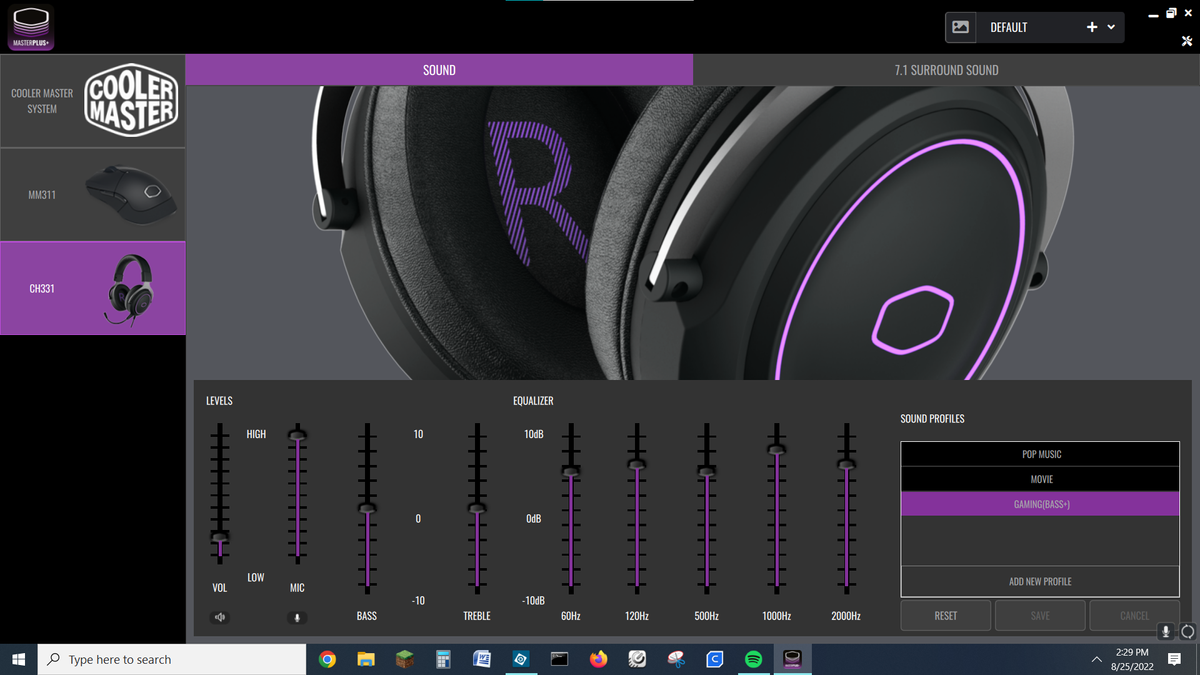Select the MM311 mouse device
Viewport: 1200px width, 675px height.
click(x=93, y=194)
